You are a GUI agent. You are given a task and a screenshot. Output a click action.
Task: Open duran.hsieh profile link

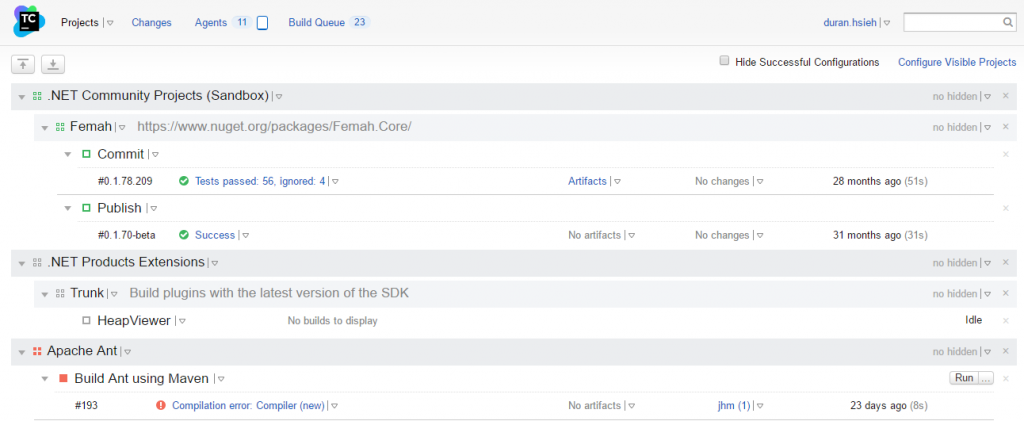(852, 22)
